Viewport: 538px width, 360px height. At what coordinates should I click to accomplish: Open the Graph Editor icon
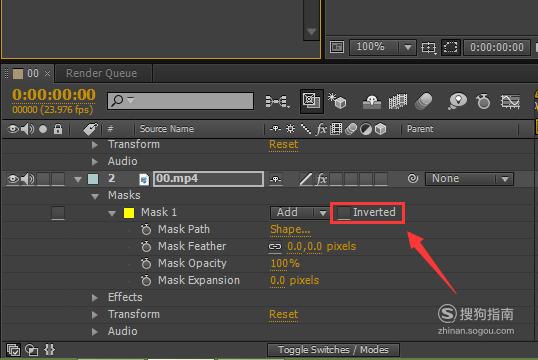coord(510,102)
